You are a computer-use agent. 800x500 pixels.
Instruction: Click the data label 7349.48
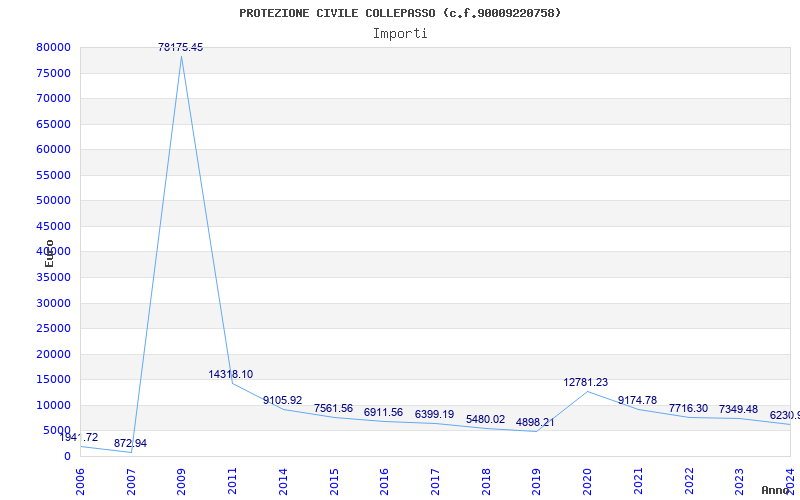pyautogui.click(x=738, y=410)
